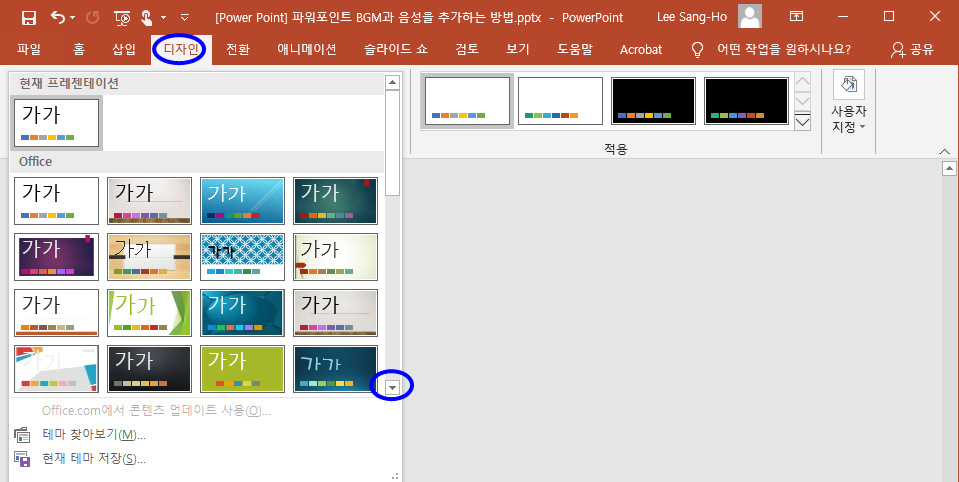Image resolution: width=959 pixels, height=482 pixels.
Task: Select the blue circular pattern theme
Action: [x=242, y=257]
